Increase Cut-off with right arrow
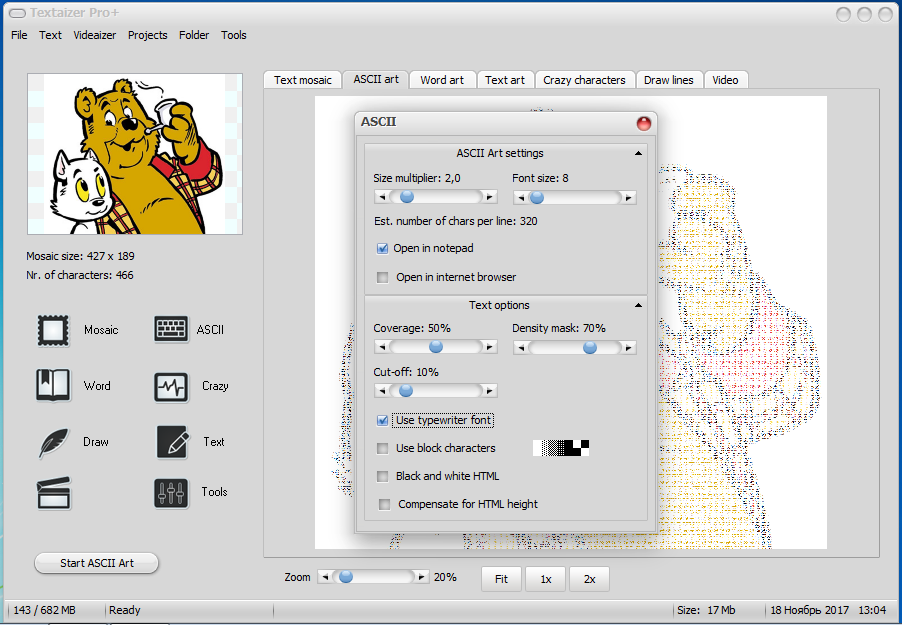902x625 pixels. coord(490,391)
